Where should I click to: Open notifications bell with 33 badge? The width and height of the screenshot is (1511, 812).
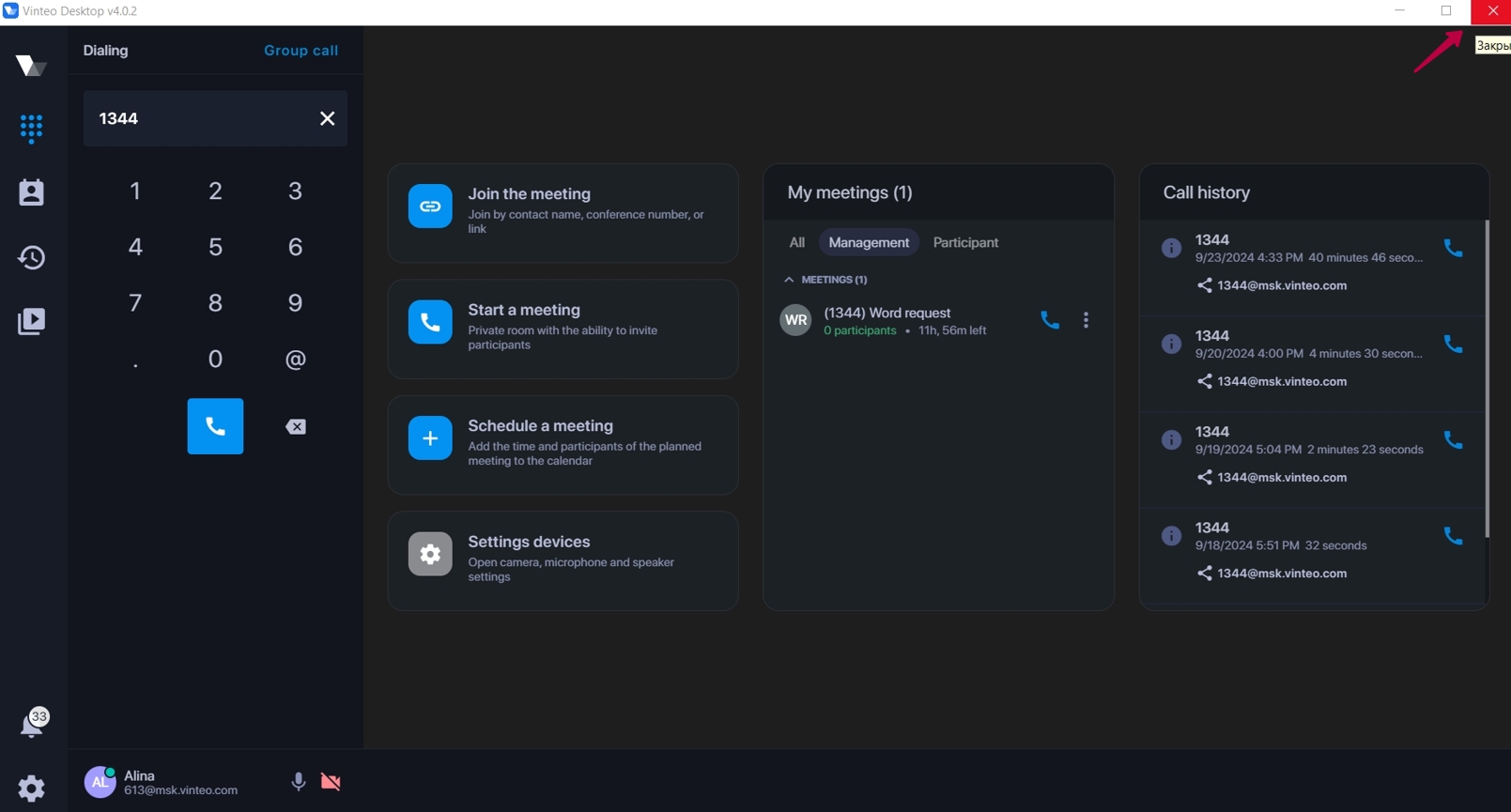34,723
